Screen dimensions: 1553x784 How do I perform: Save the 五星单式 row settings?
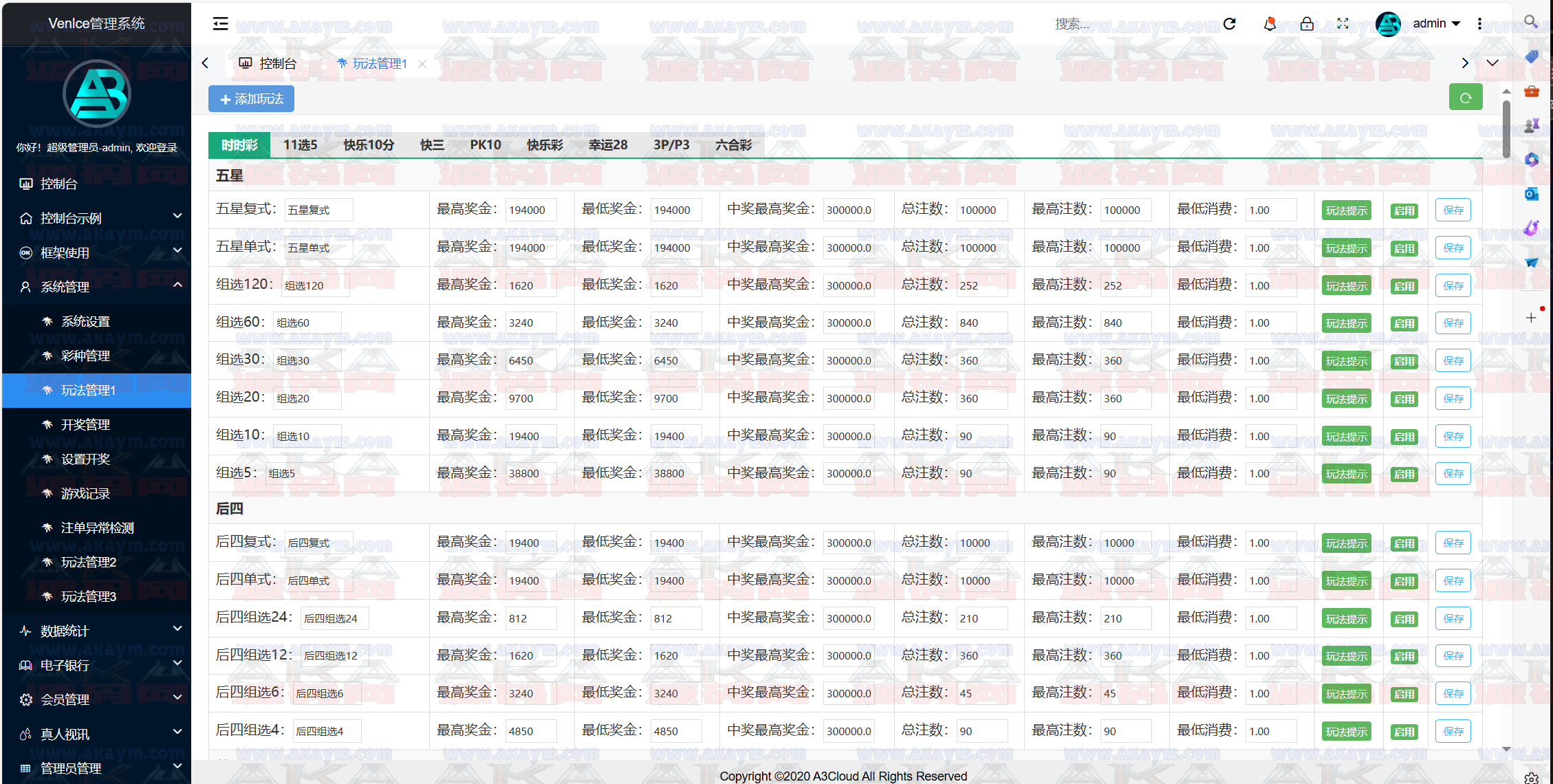pyautogui.click(x=1453, y=248)
